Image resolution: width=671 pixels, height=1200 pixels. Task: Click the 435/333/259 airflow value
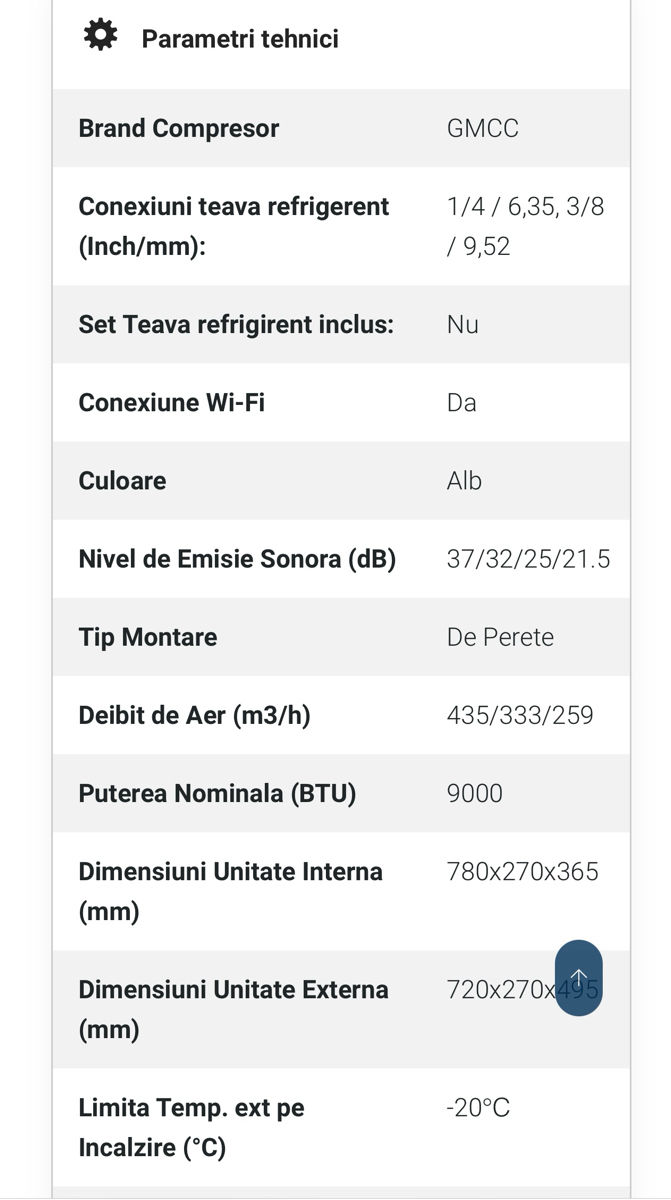pyautogui.click(x=520, y=715)
